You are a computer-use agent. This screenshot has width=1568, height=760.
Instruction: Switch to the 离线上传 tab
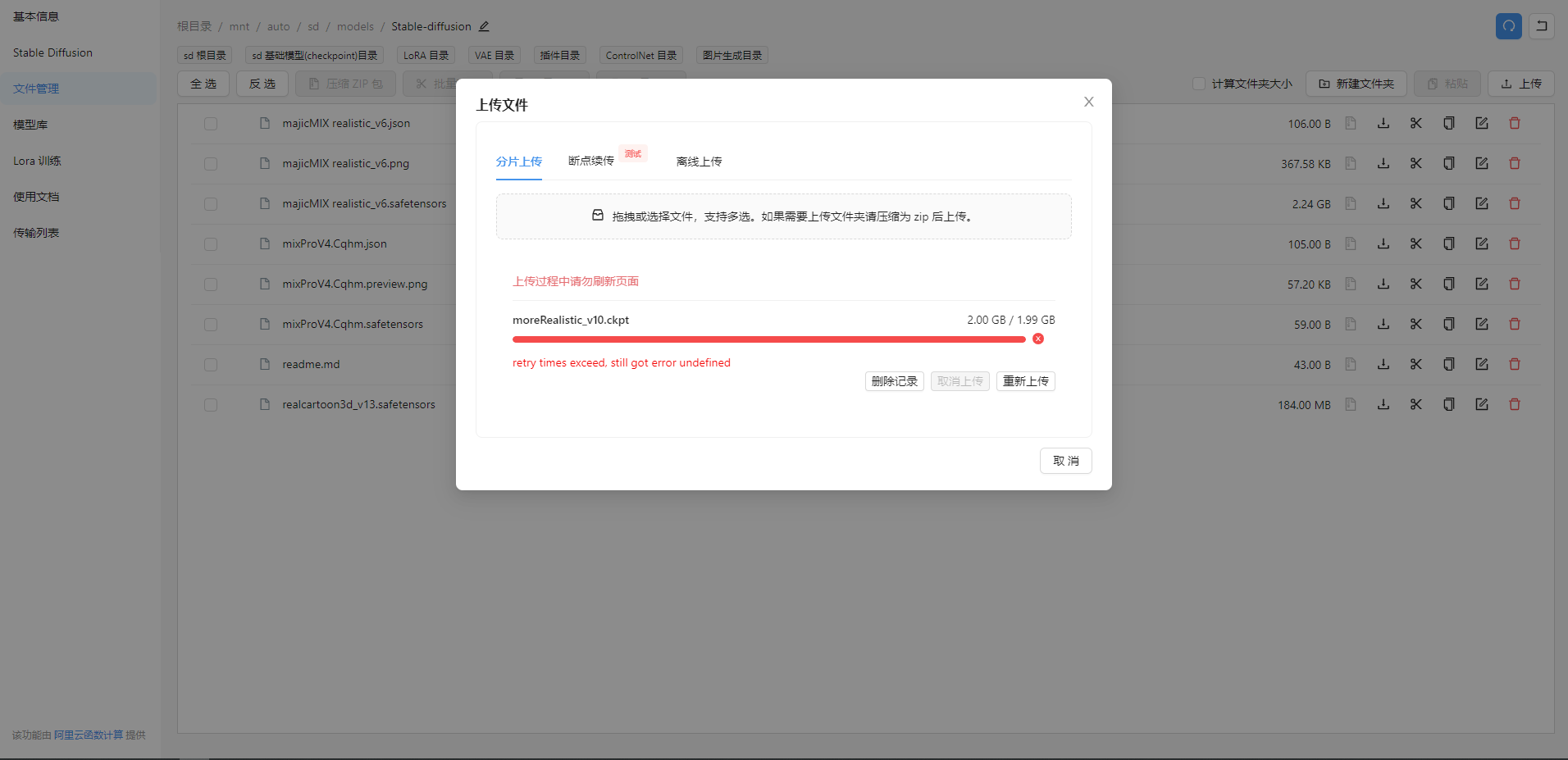point(700,162)
